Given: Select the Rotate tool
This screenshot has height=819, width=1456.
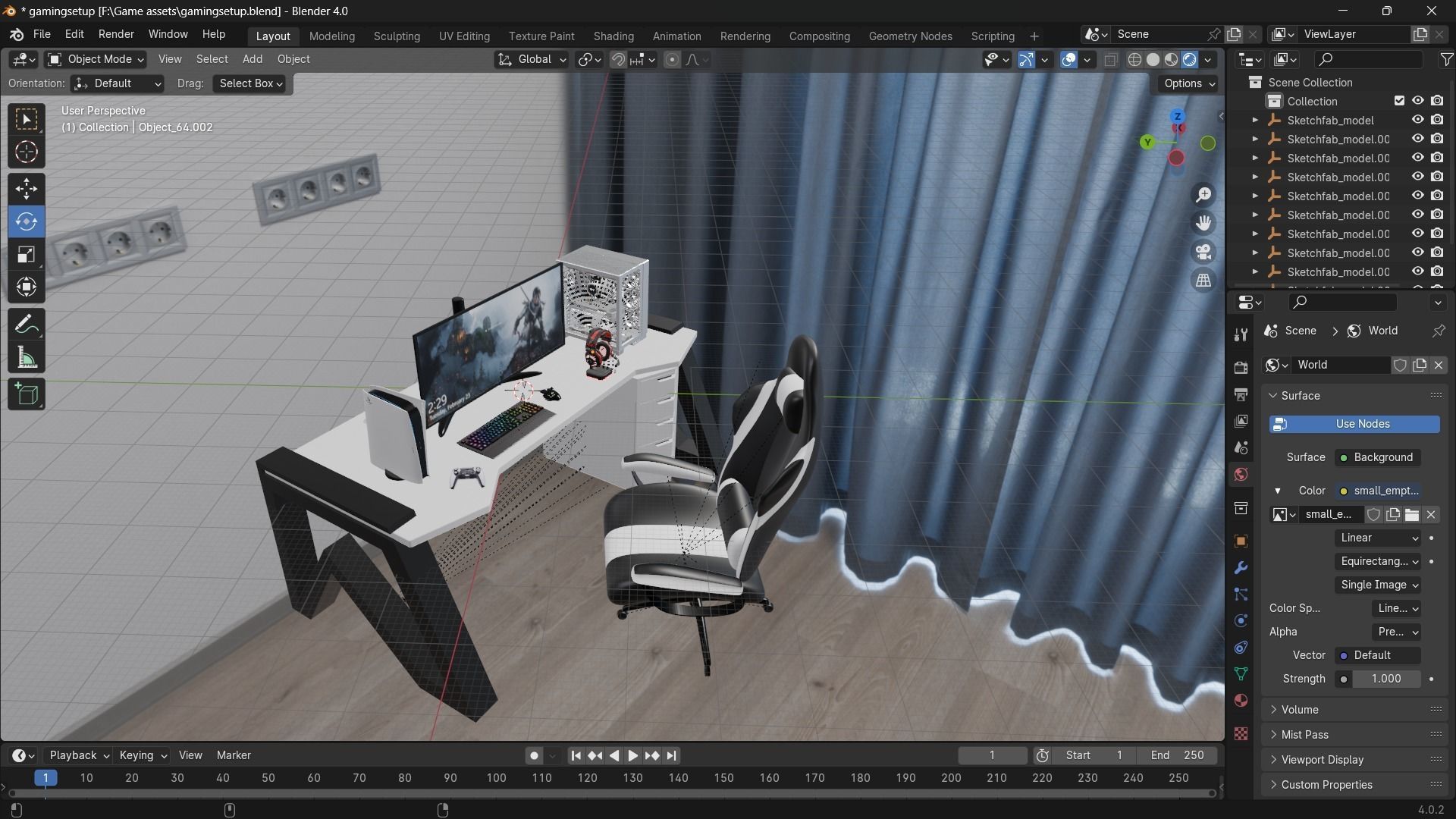Looking at the screenshot, I should click(27, 221).
